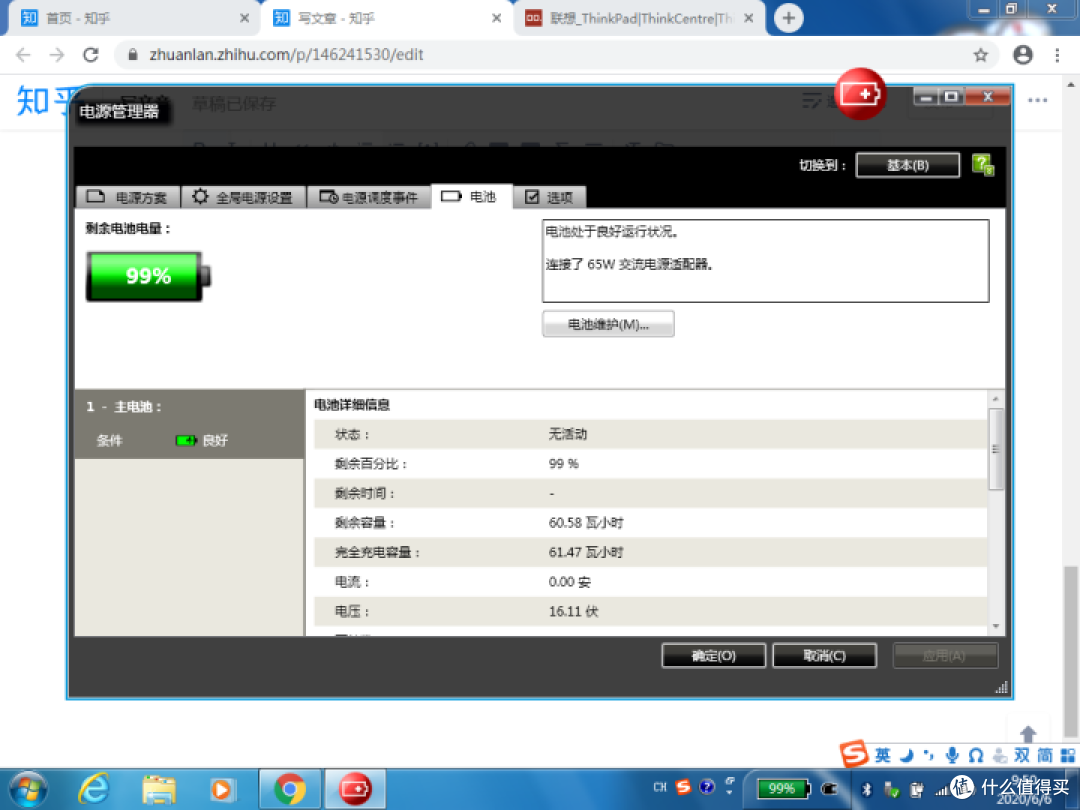
Task: Click the taskbar 99% battery gauge
Action: [x=783, y=788]
